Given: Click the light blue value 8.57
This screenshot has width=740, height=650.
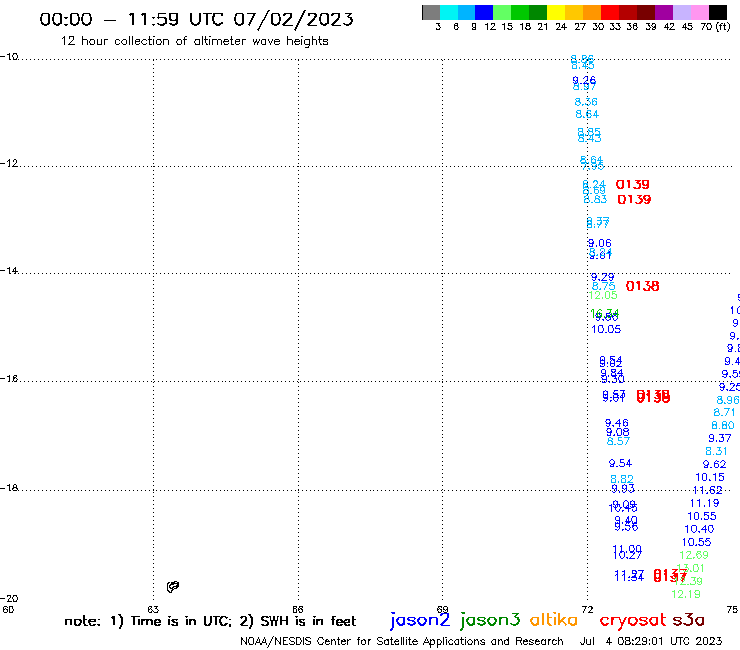Looking at the screenshot, I should tap(618, 441).
